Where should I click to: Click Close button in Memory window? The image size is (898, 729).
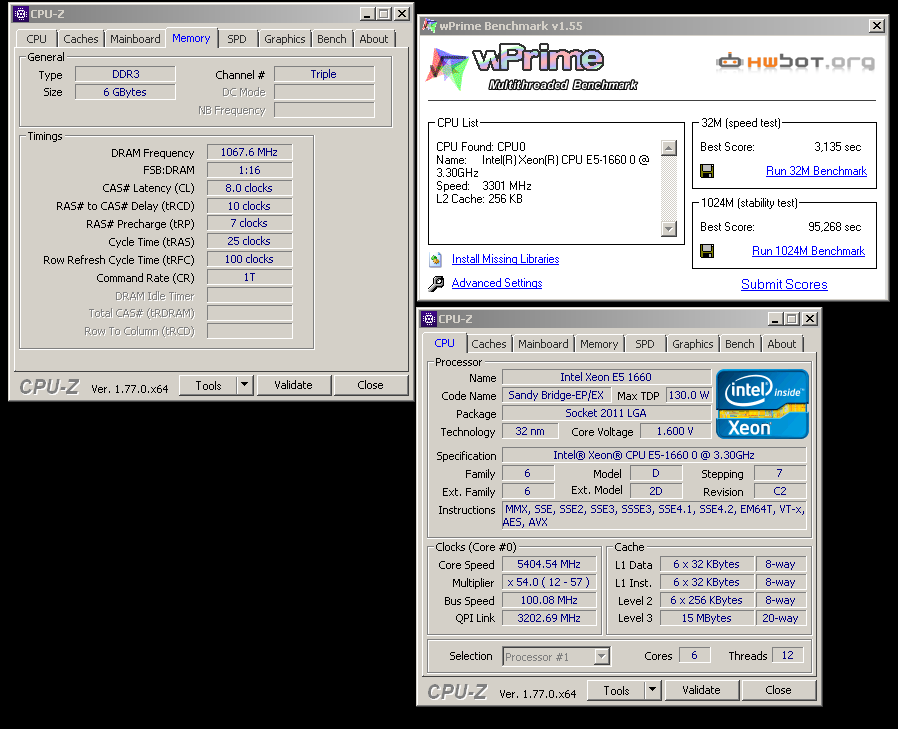pyautogui.click(x=371, y=385)
